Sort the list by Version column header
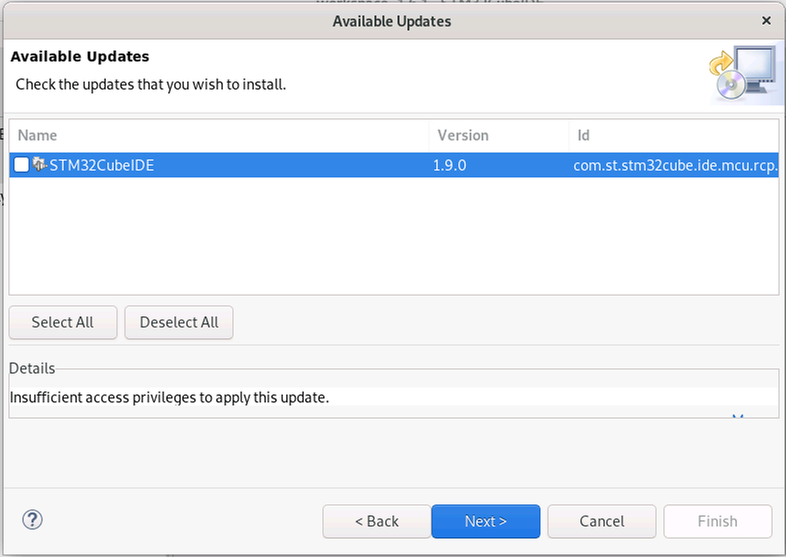The image size is (786, 557). (499, 135)
